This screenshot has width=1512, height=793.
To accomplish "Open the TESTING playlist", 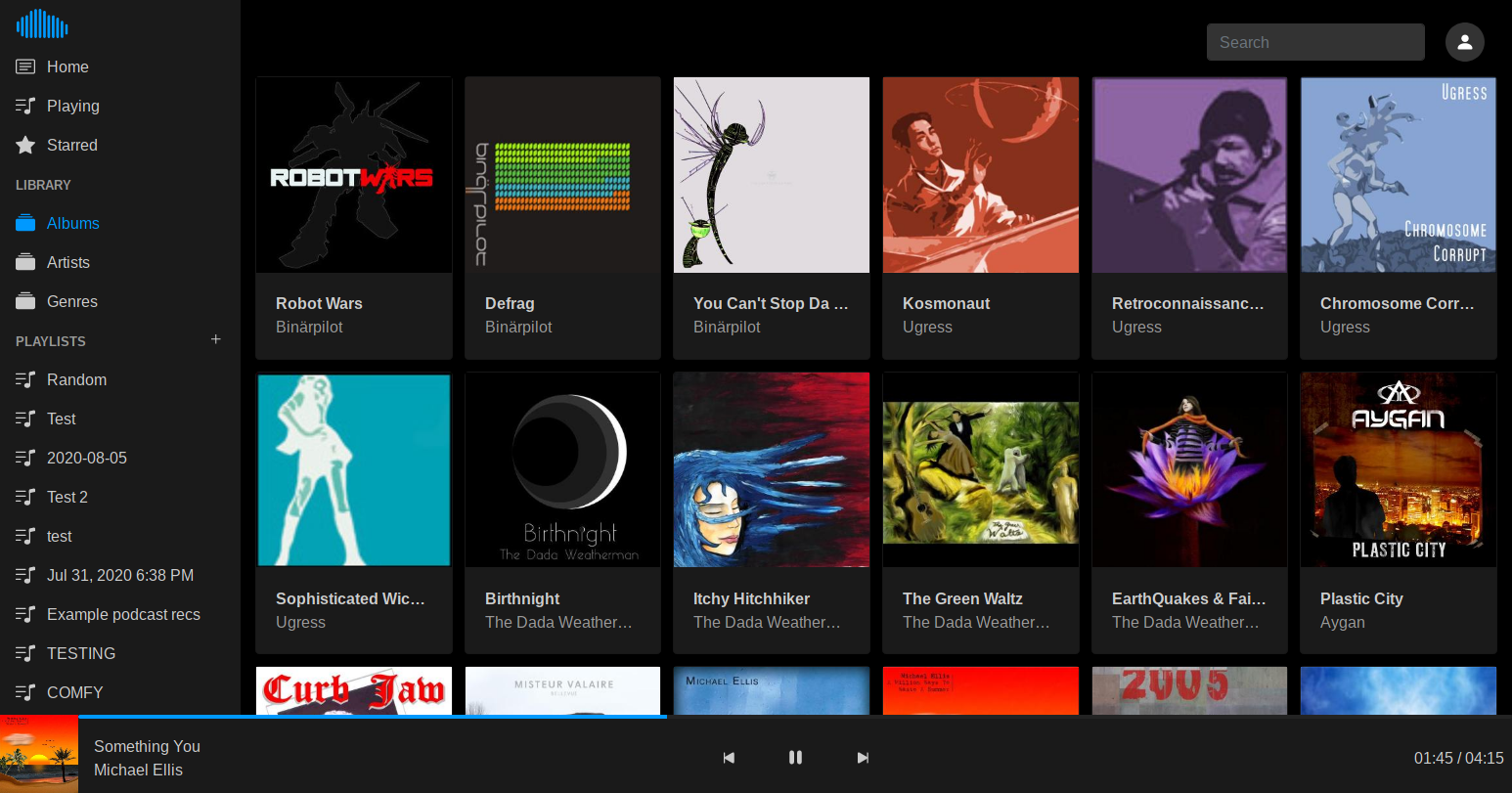I will 120,653.
